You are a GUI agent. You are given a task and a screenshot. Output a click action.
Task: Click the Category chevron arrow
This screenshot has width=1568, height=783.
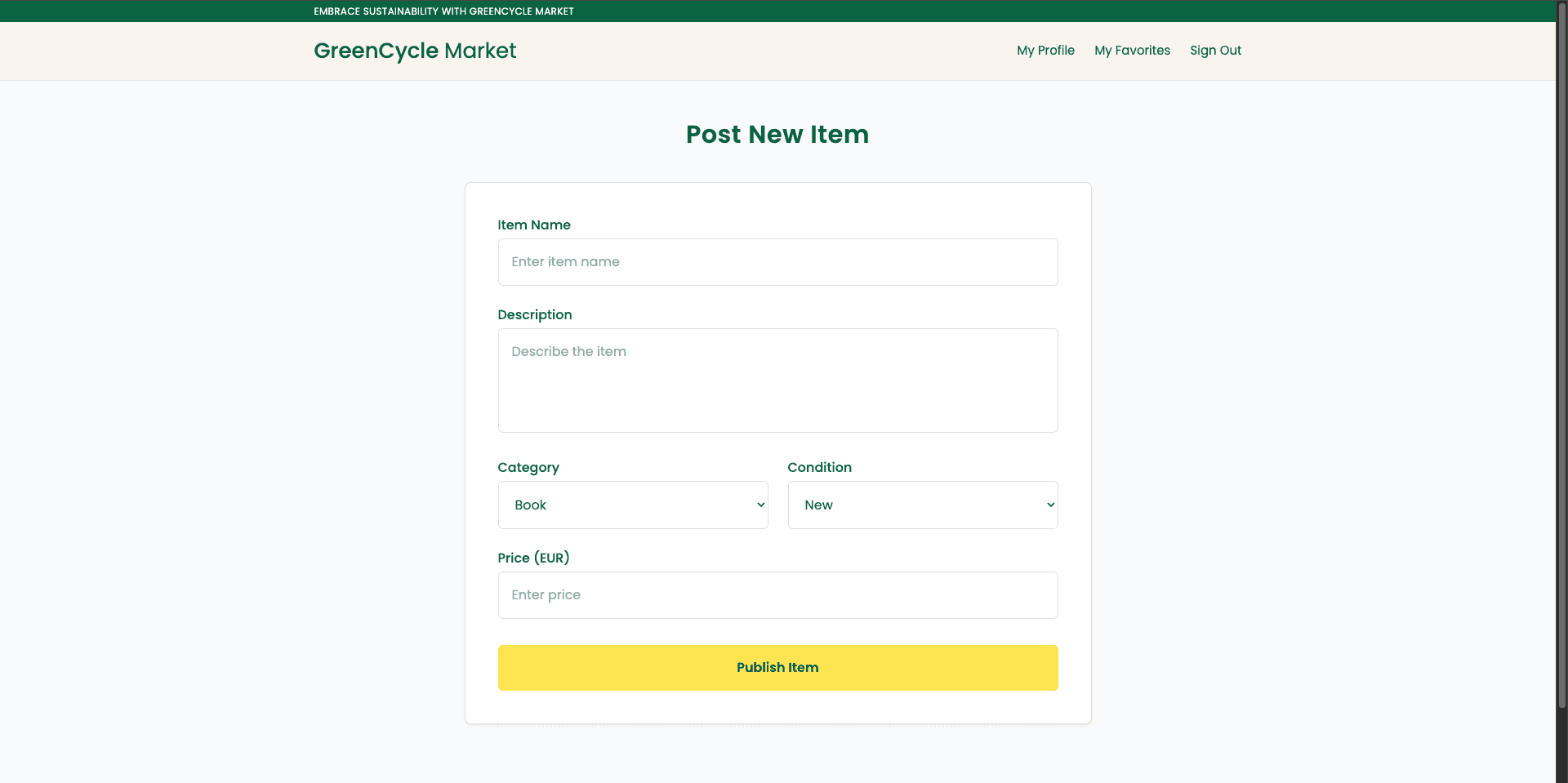(759, 505)
